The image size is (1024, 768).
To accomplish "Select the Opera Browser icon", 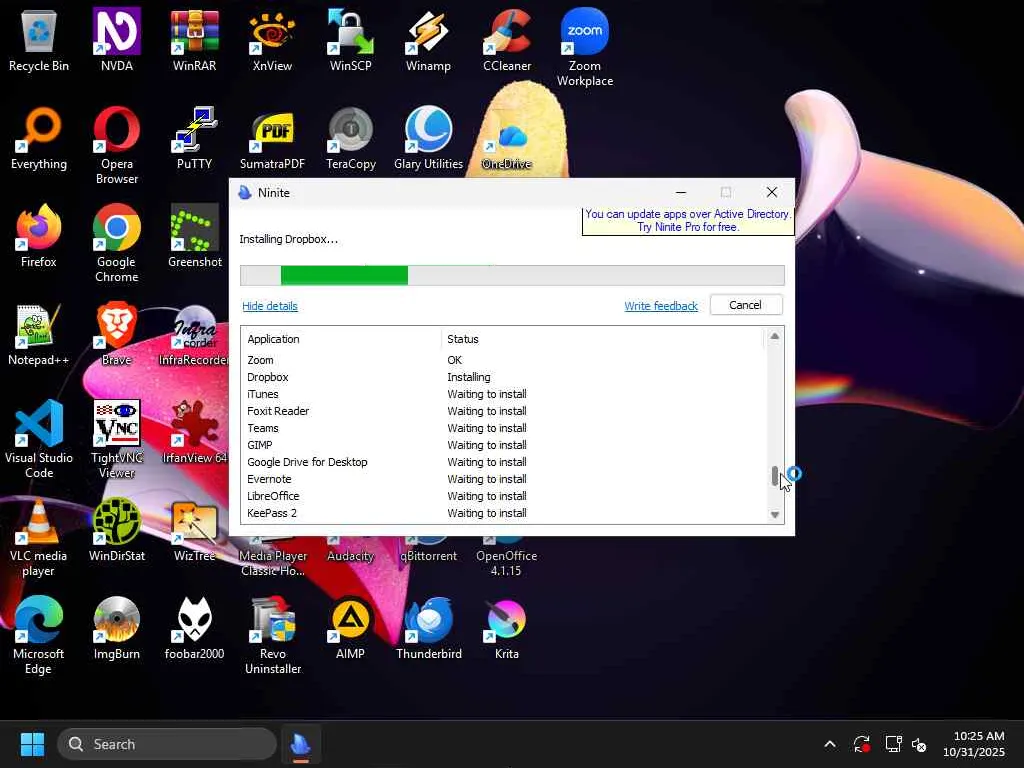I will [116, 146].
